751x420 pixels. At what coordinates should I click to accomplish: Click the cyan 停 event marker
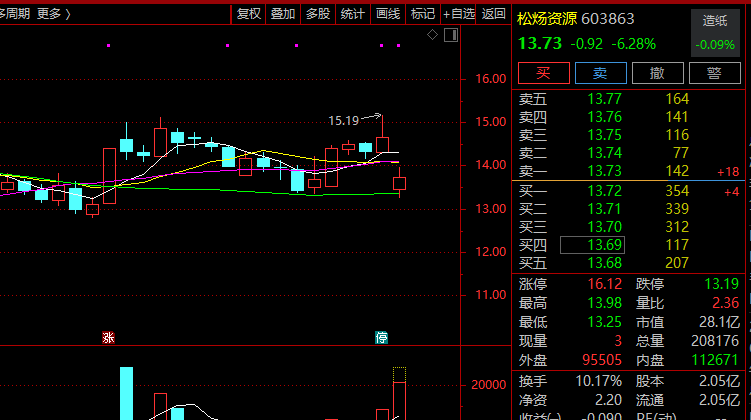coord(381,337)
